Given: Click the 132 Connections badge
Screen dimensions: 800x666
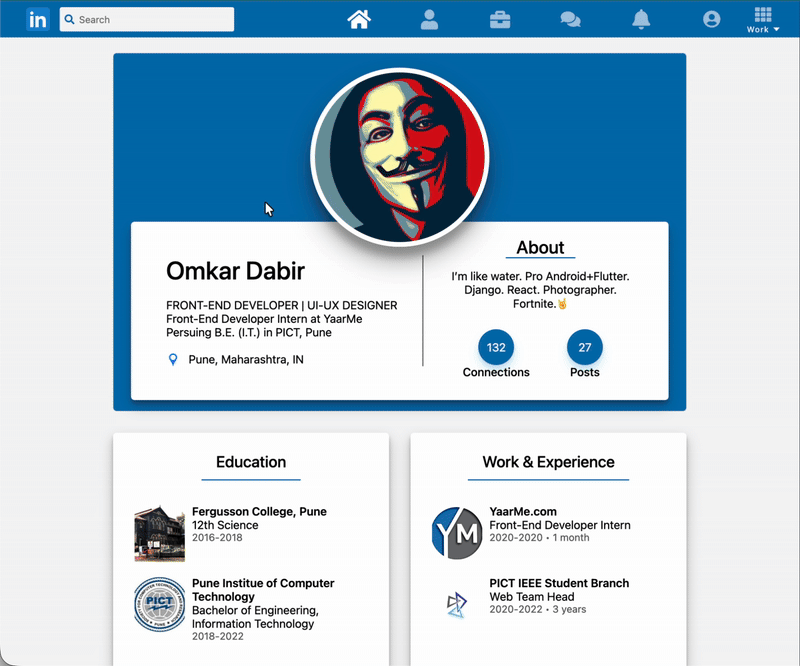Looking at the screenshot, I should point(496,347).
